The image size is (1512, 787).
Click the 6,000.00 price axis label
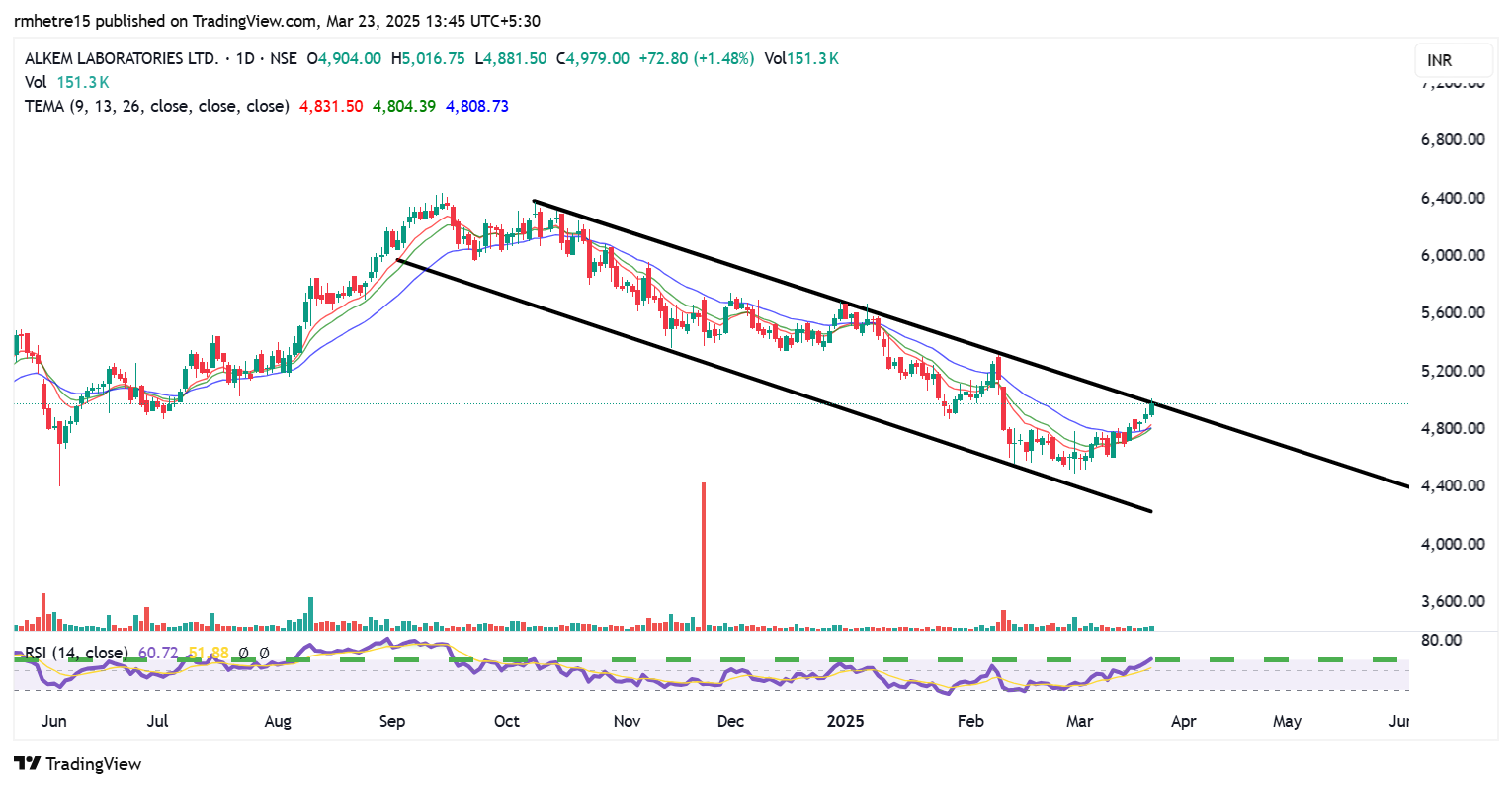click(x=1453, y=255)
